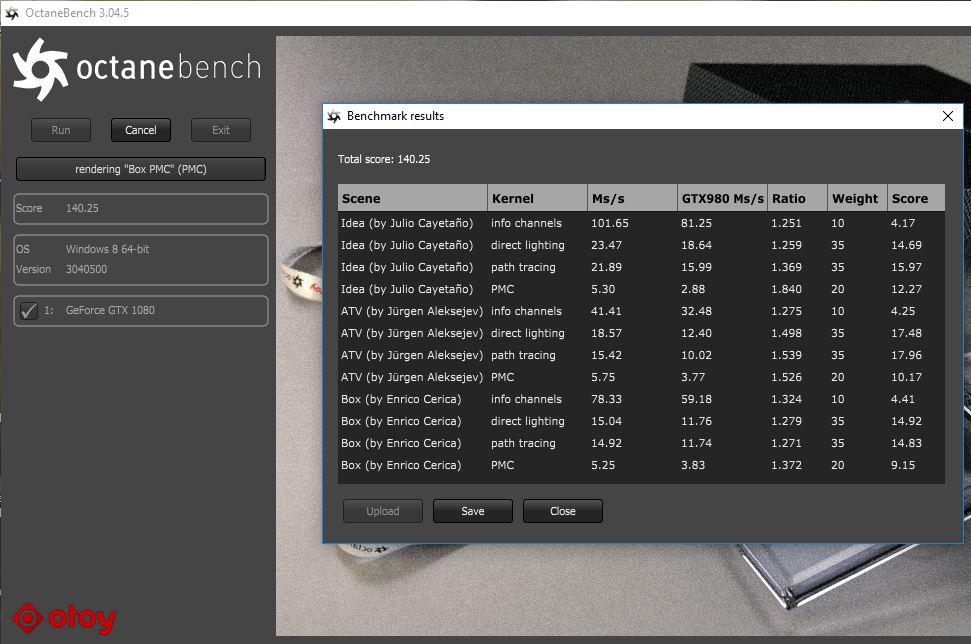This screenshot has width=971, height=644.
Task: Click the Run button
Action: 61,130
